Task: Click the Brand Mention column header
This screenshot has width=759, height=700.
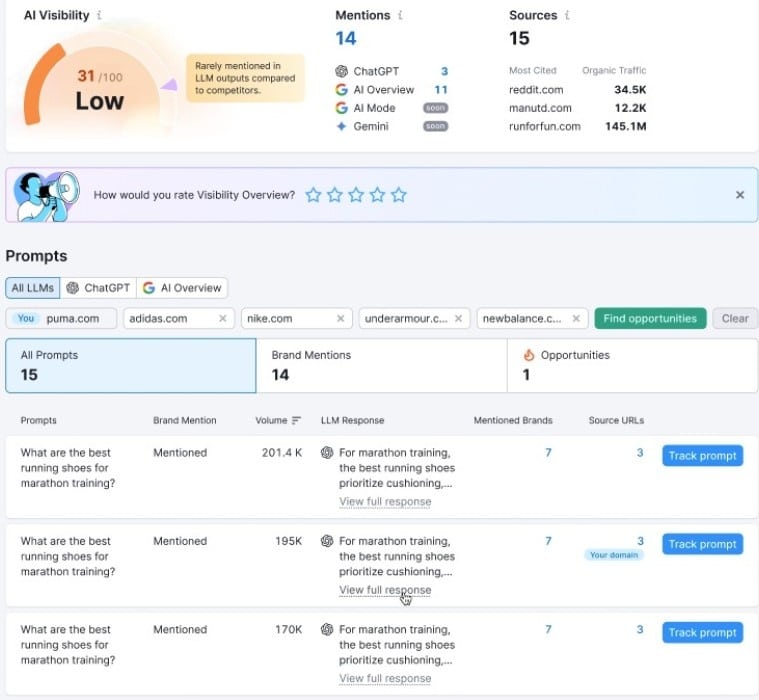Action: 184,420
